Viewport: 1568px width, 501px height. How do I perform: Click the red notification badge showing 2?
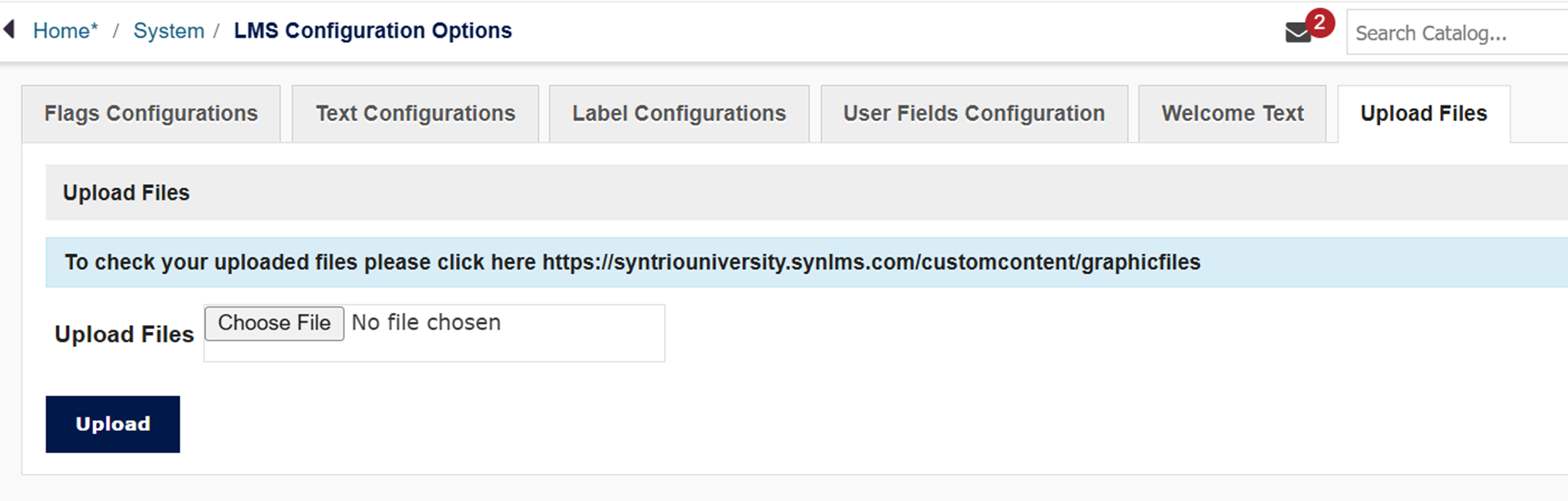point(1320,22)
